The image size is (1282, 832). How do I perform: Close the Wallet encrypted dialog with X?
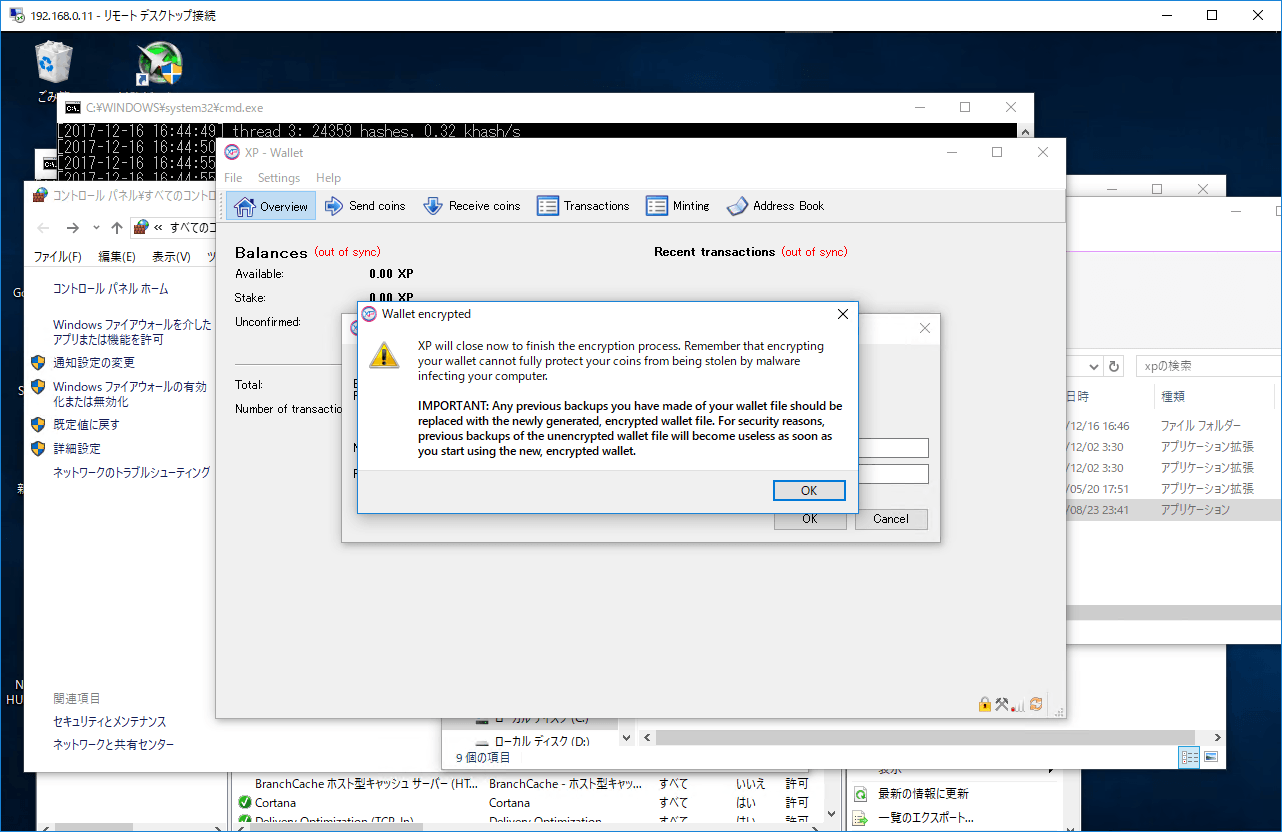pyautogui.click(x=842, y=314)
